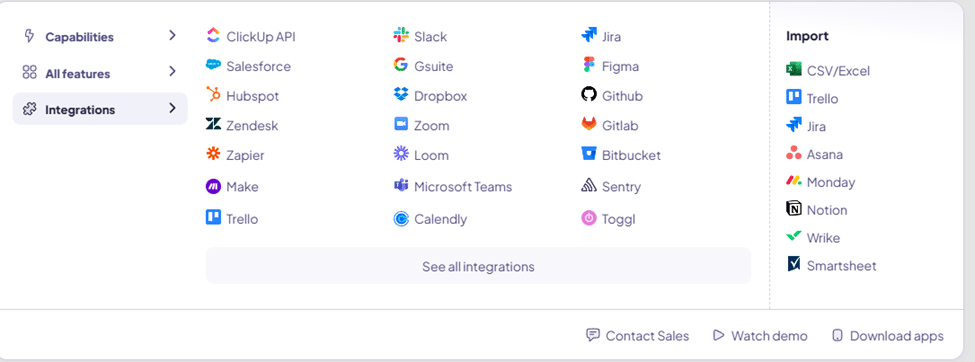Open the Contact Sales link
975x362 pixels.
tap(638, 336)
